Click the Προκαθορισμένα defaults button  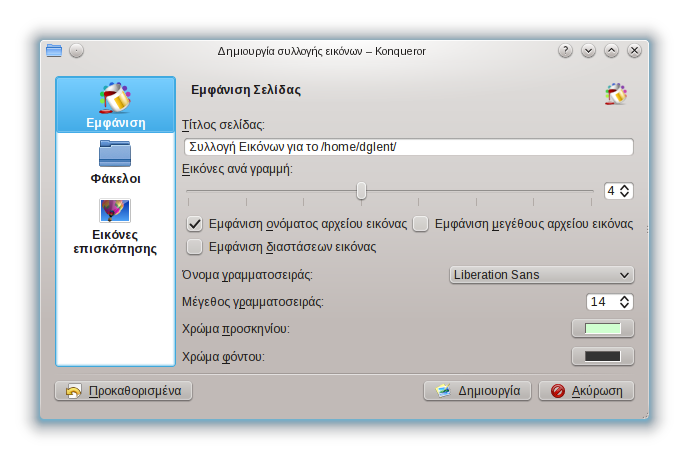pos(124,391)
